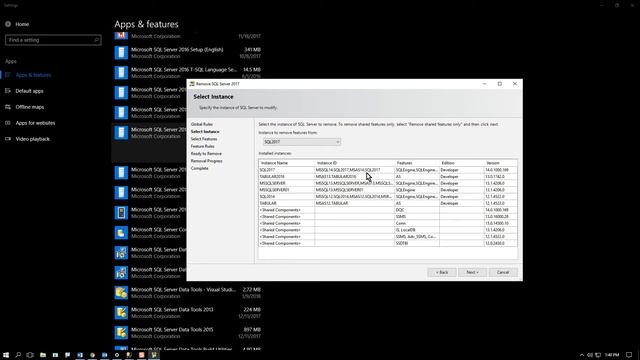640x360 pixels.
Task: Open File Explorer from the taskbar
Action: [x=43, y=355]
